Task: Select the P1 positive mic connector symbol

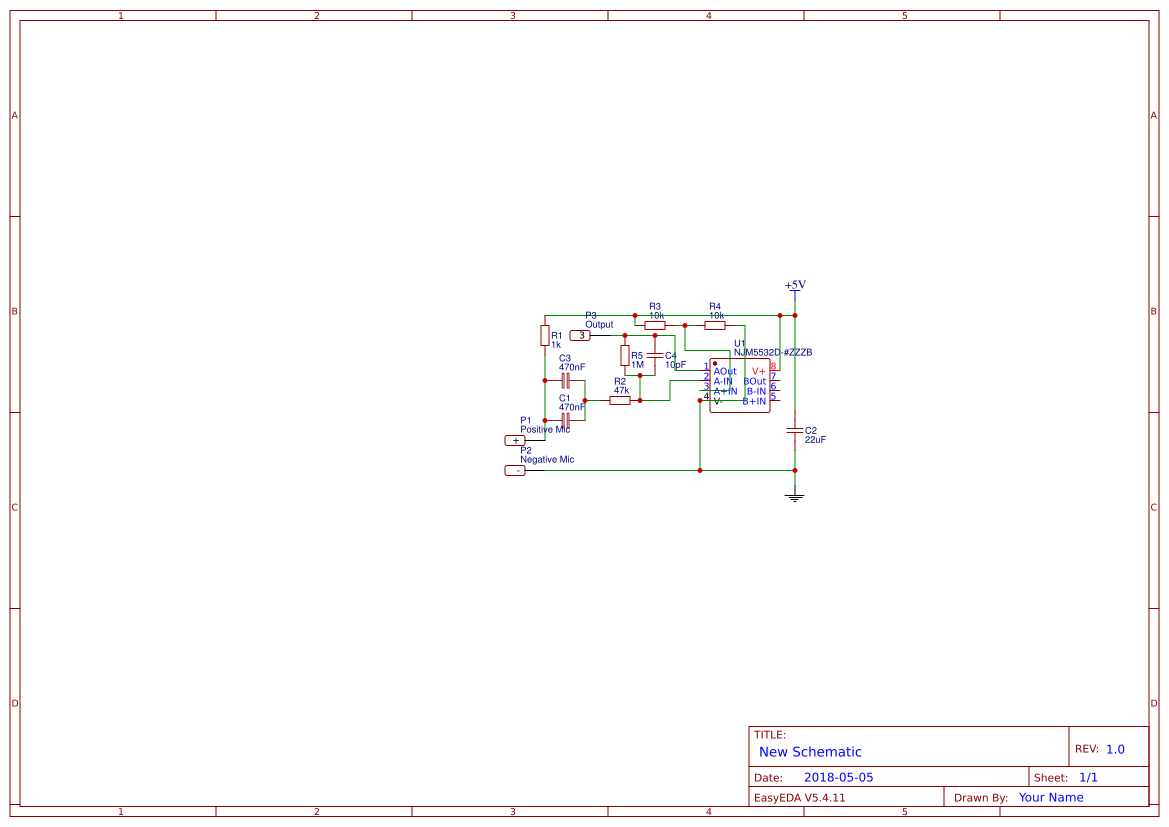Action: pyautogui.click(x=514, y=441)
